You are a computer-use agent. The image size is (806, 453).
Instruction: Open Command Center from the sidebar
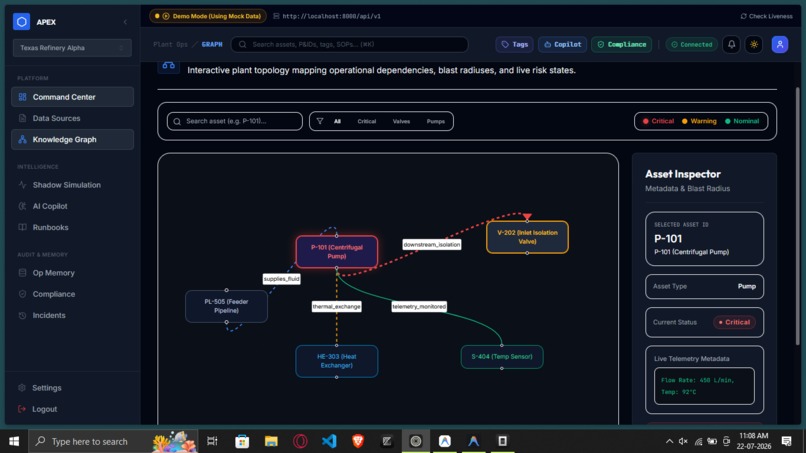[x=72, y=97]
